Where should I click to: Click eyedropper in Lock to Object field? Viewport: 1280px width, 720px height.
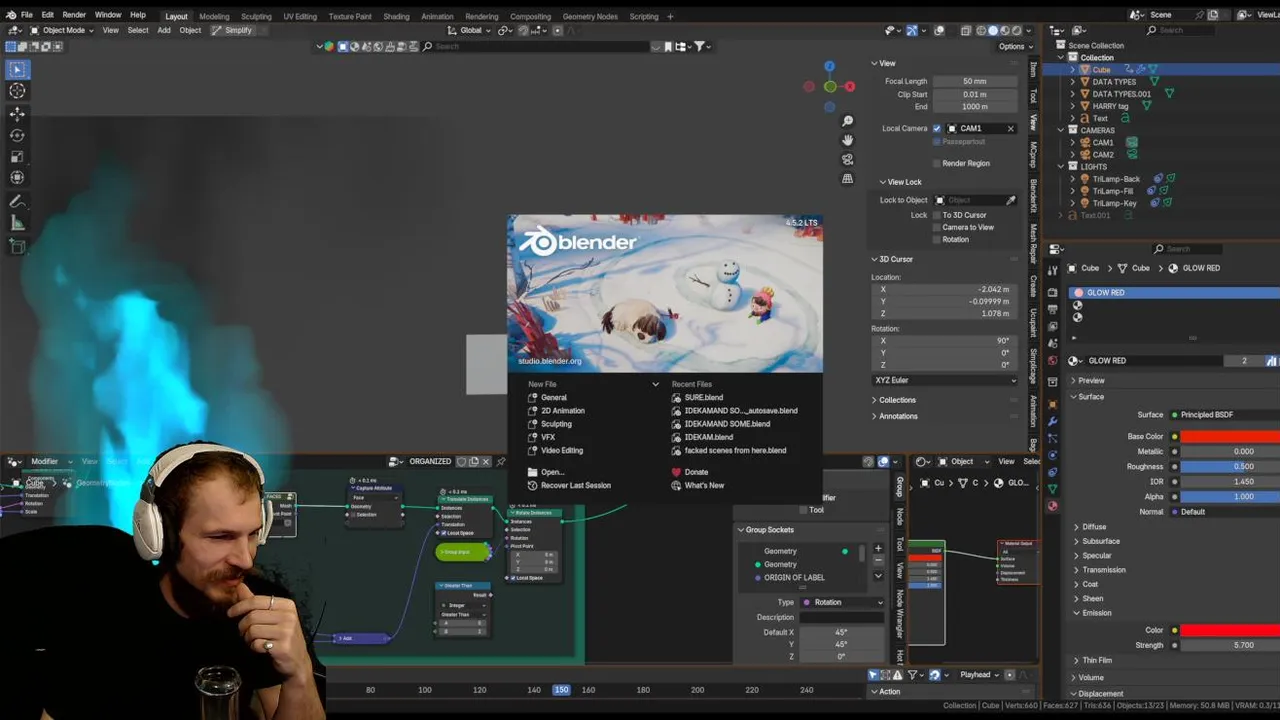point(1010,200)
